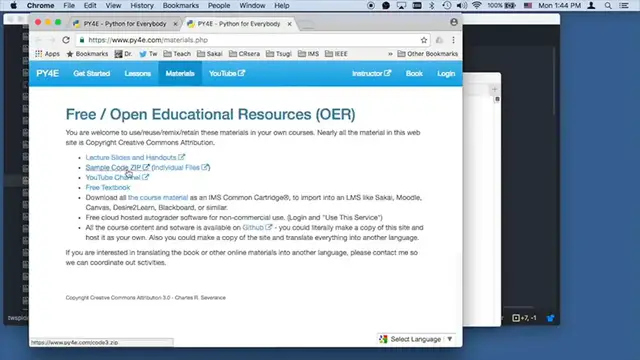Click the Wi-Fi status icon

click(x=476, y=6)
